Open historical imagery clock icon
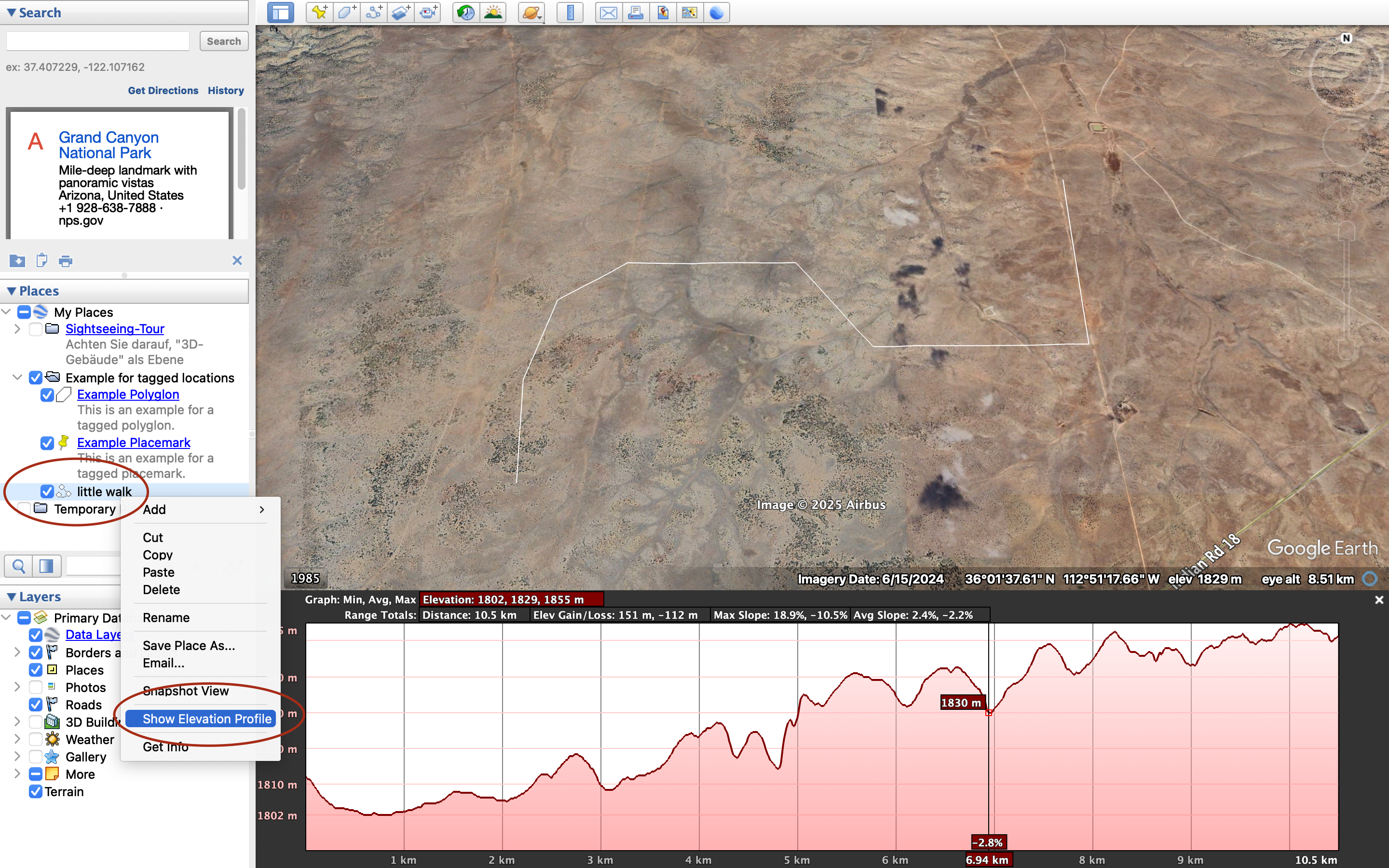 465,12
